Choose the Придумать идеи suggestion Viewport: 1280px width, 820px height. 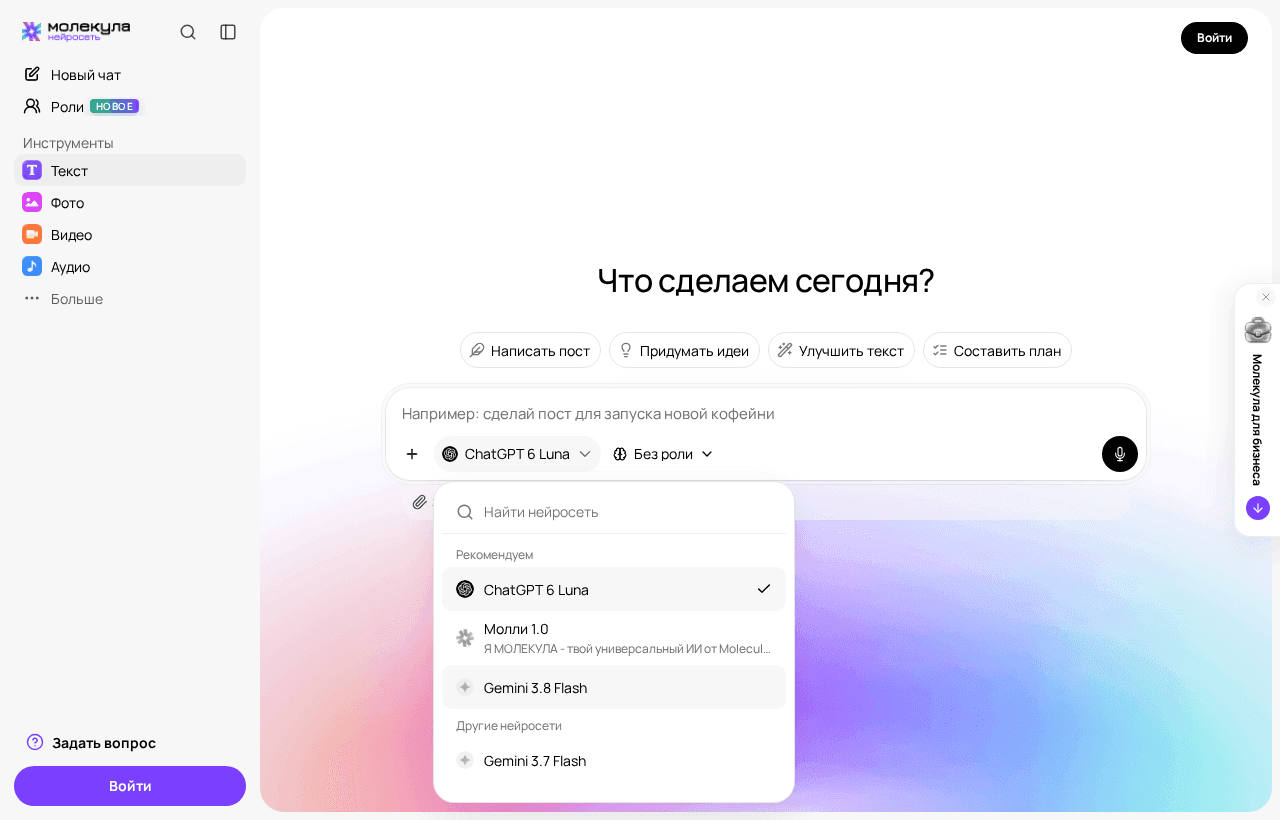(684, 350)
